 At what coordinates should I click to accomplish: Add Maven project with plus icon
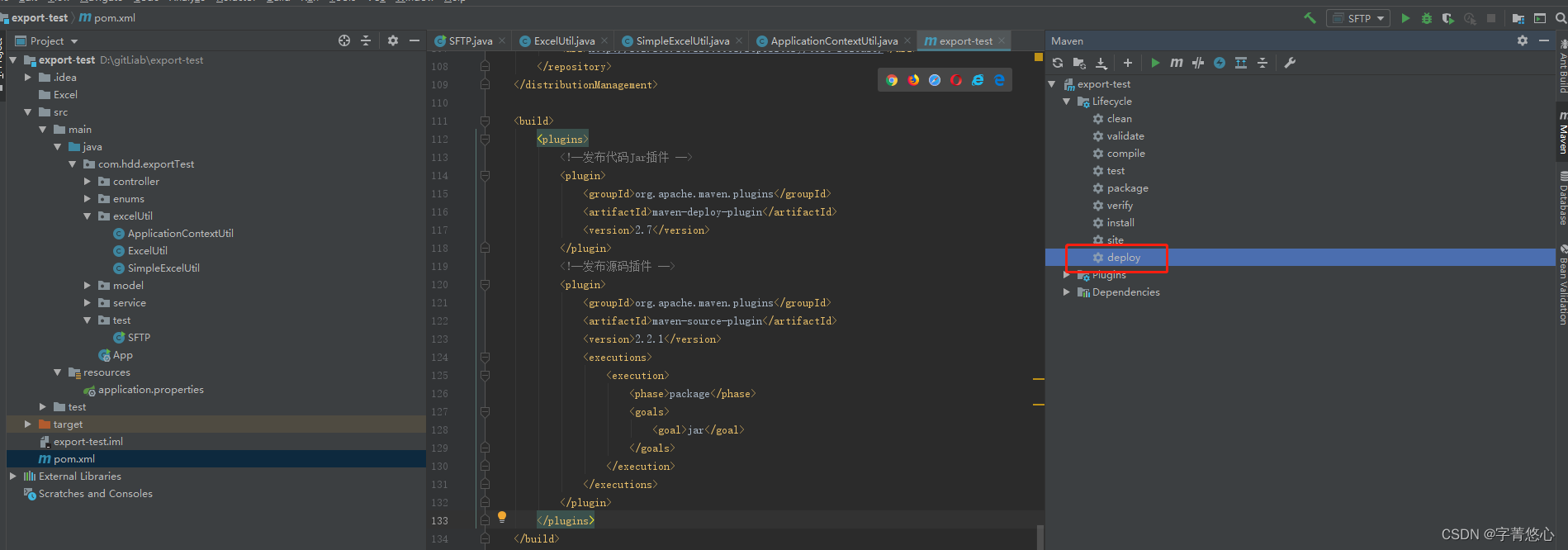click(x=1127, y=63)
